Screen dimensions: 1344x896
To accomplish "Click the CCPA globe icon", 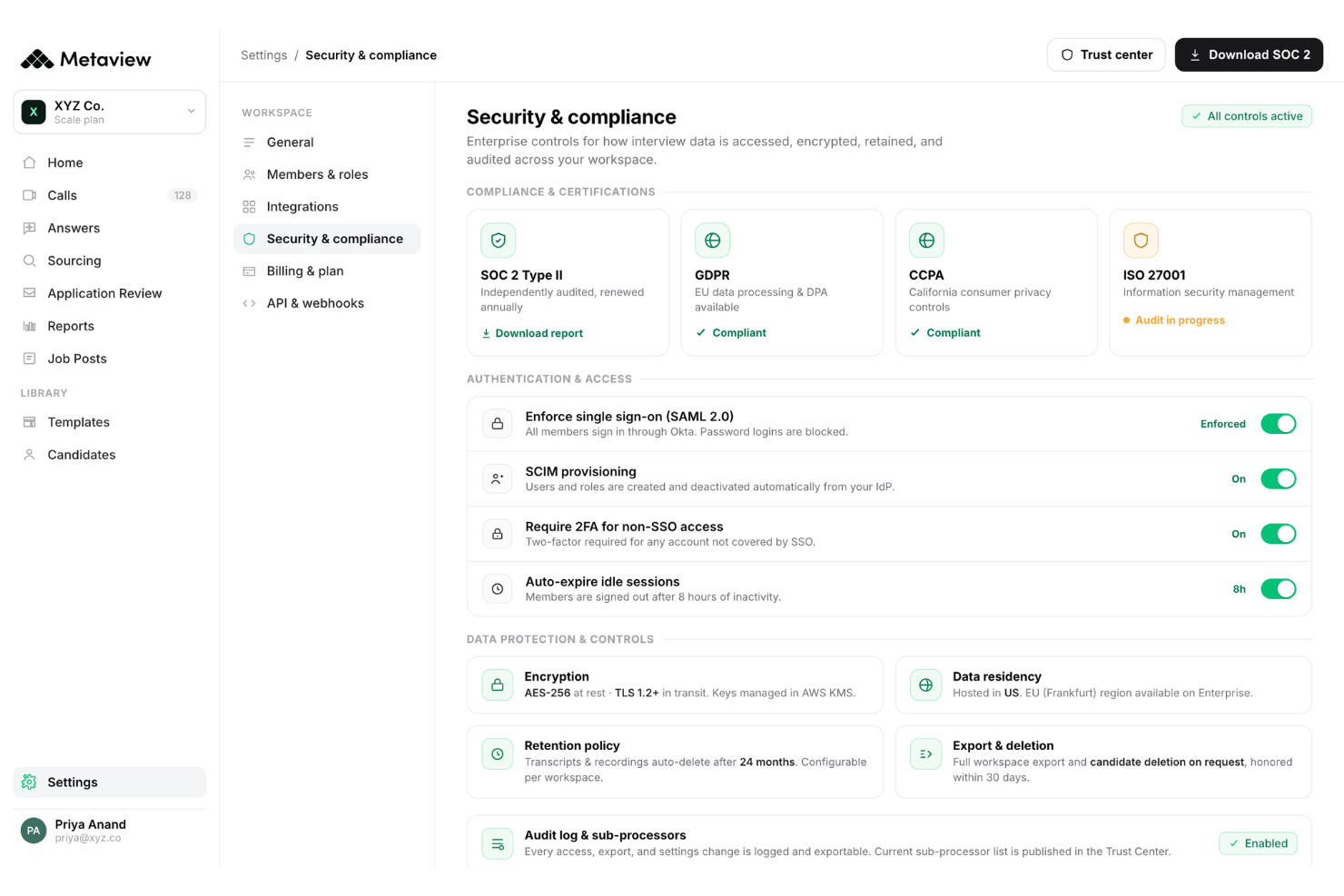I will (926, 241).
